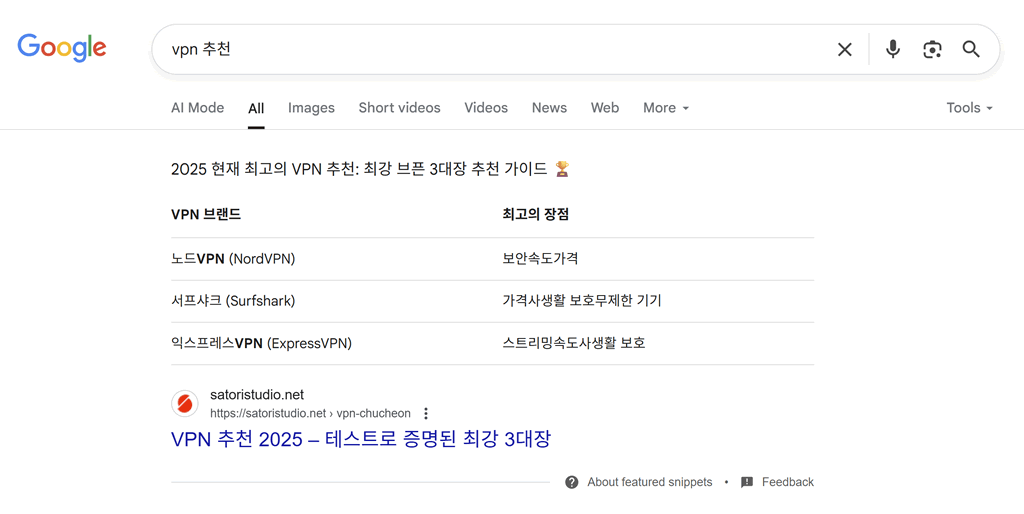Click the '보안속도가격' cell

click(x=540, y=259)
